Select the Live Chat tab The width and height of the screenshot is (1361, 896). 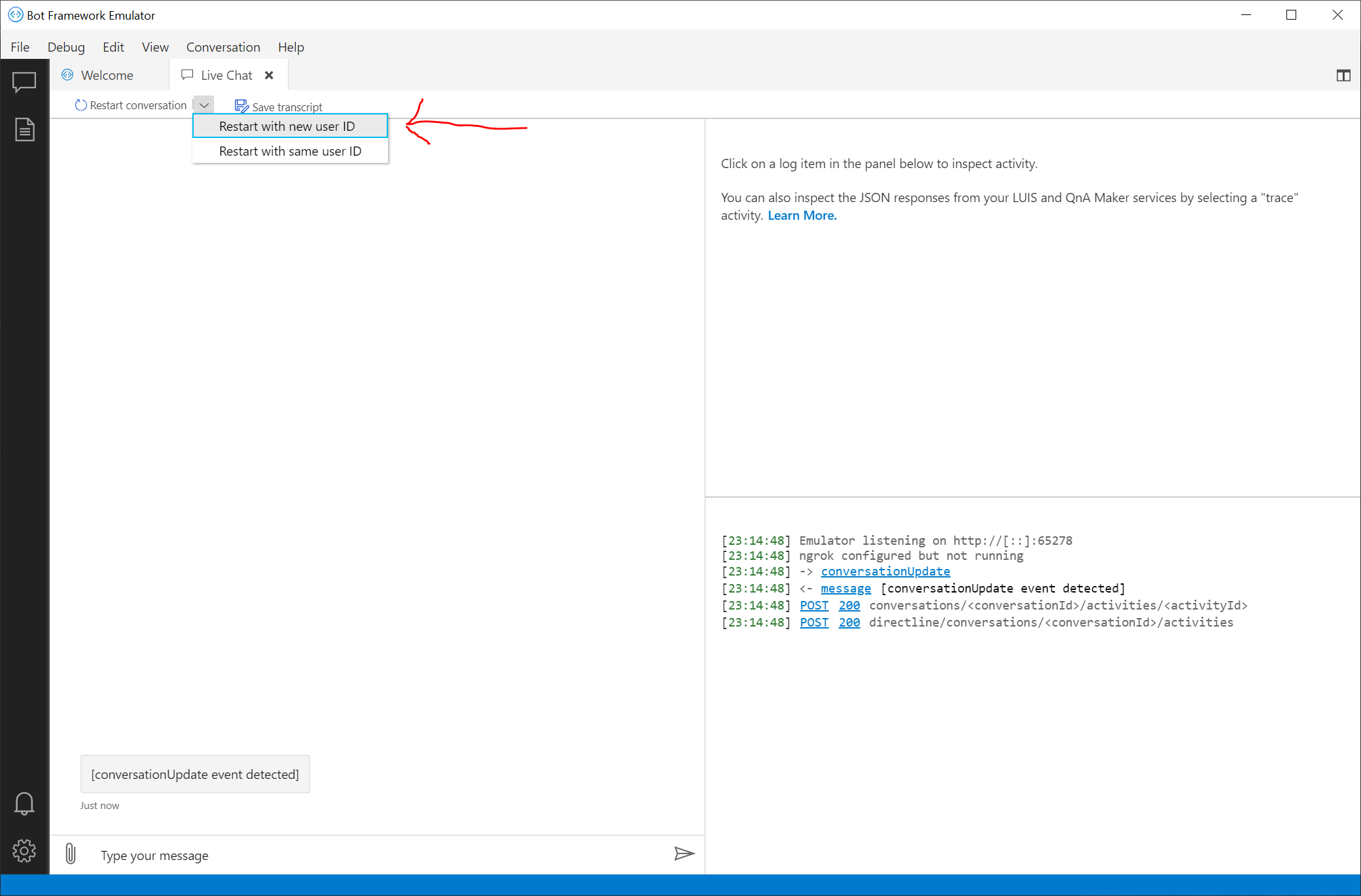[x=226, y=75]
